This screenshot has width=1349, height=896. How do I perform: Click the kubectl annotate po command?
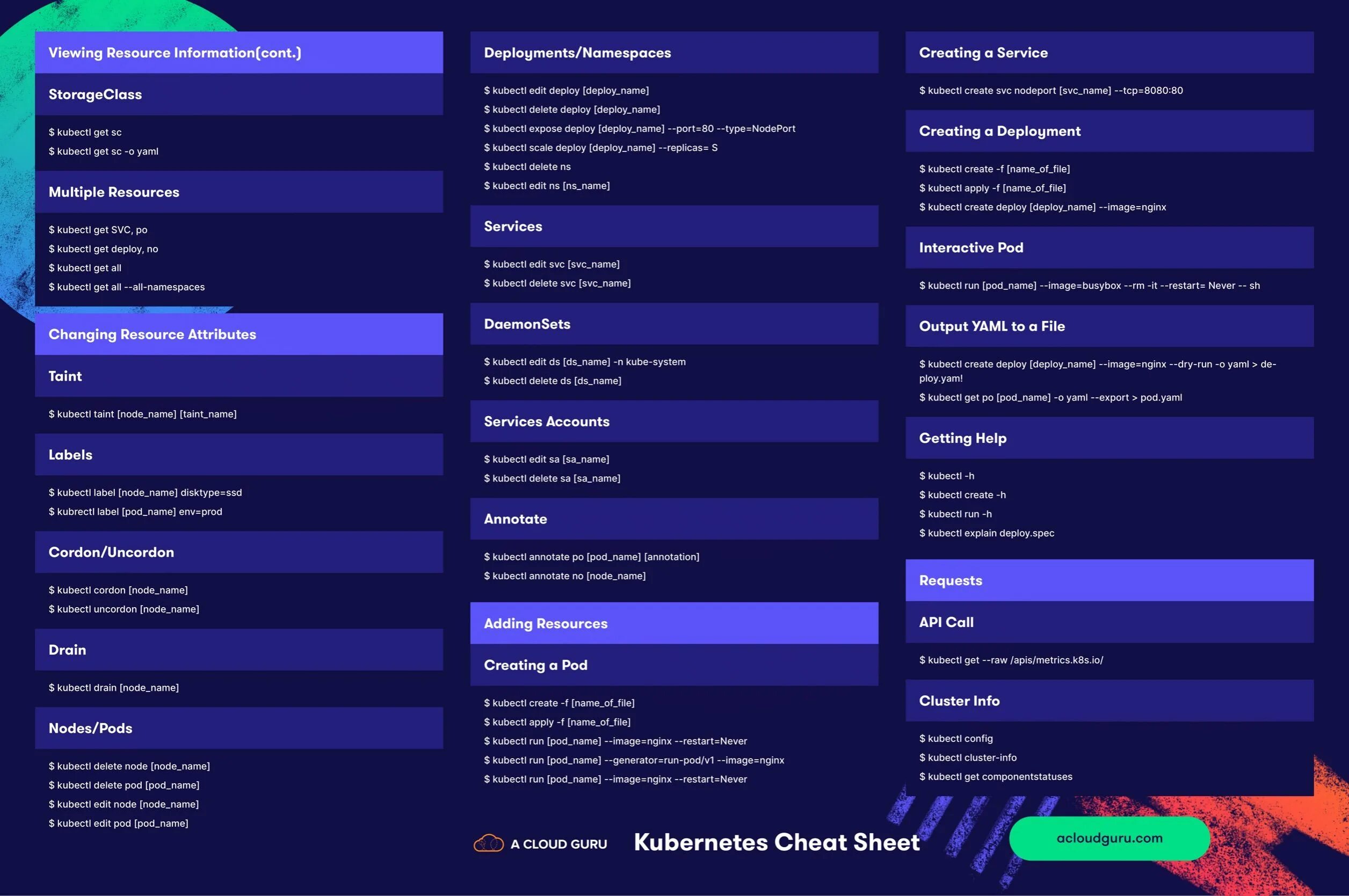(x=591, y=557)
